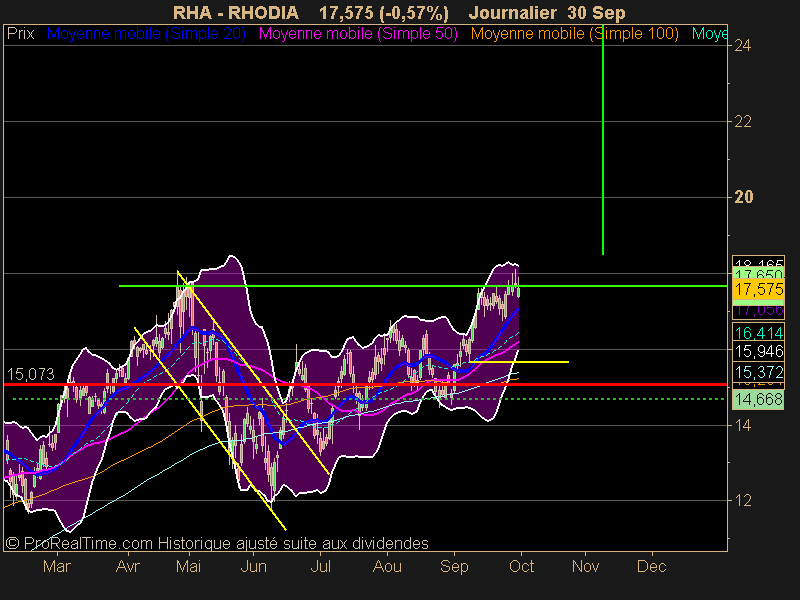Click "Avr" on the time axis
The image size is (800, 600).
coord(128,566)
